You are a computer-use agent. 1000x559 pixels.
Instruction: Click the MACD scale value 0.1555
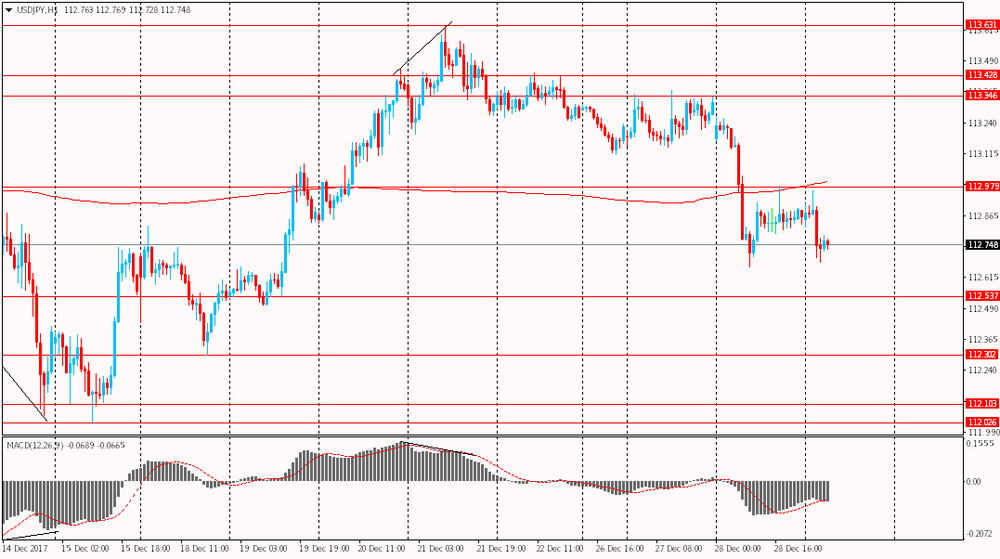pyautogui.click(x=980, y=443)
